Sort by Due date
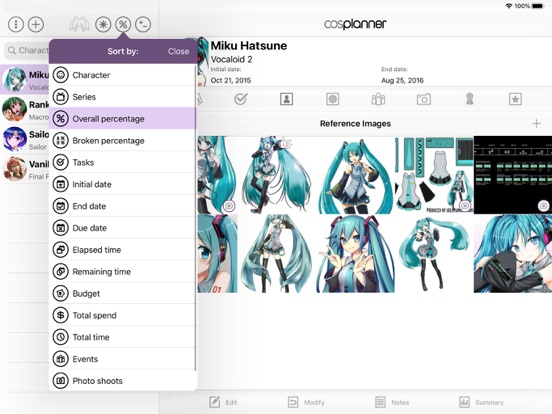 coord(122,228)
